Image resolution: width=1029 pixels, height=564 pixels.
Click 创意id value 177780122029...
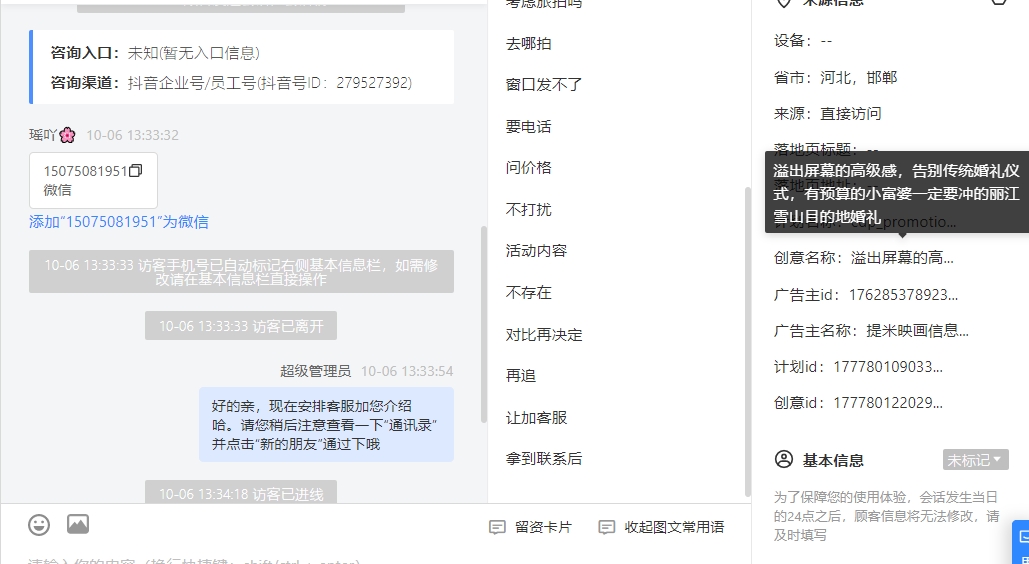[x=888, y=403]
